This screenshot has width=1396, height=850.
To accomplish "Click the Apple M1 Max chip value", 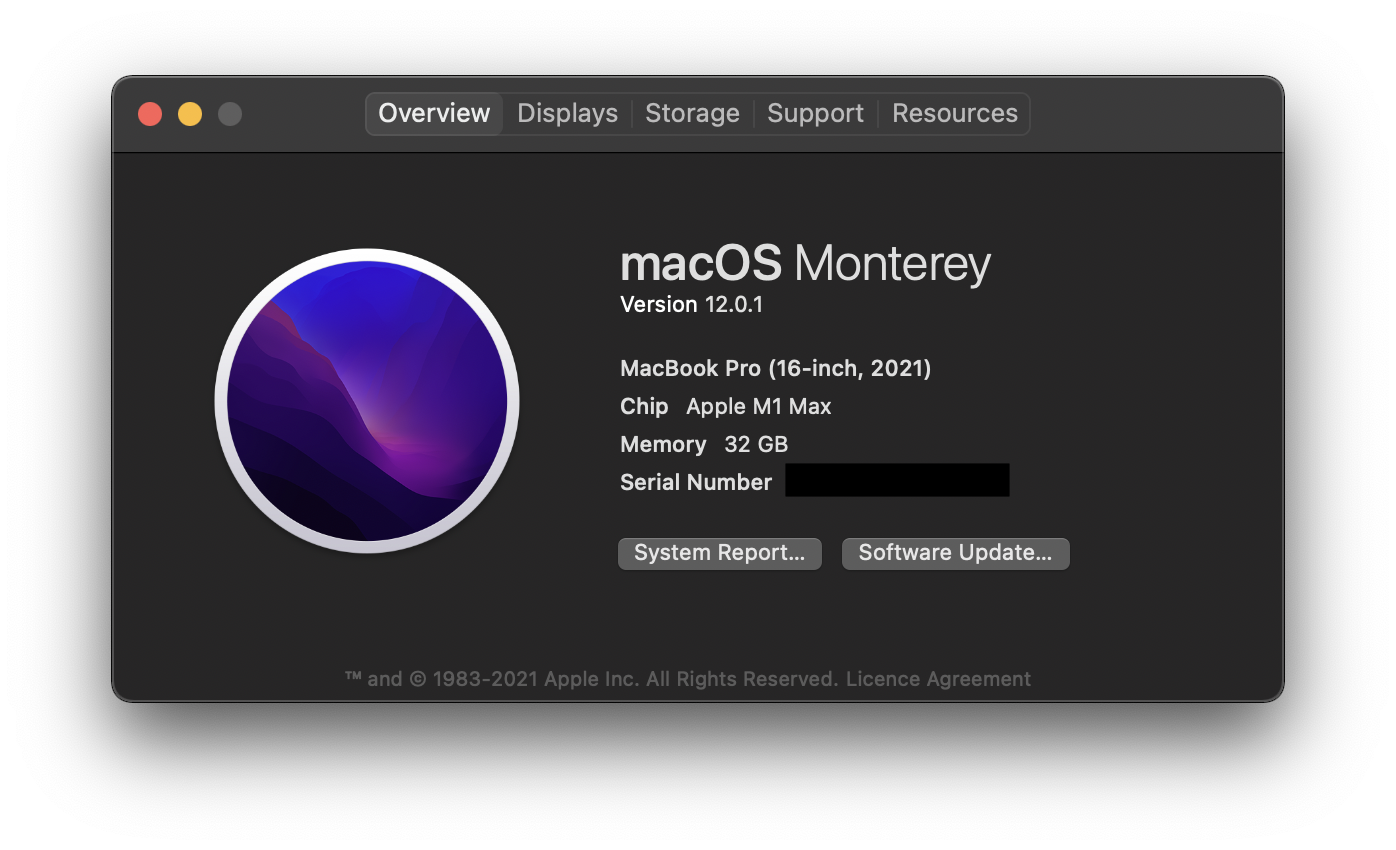I will click(759, 407).
